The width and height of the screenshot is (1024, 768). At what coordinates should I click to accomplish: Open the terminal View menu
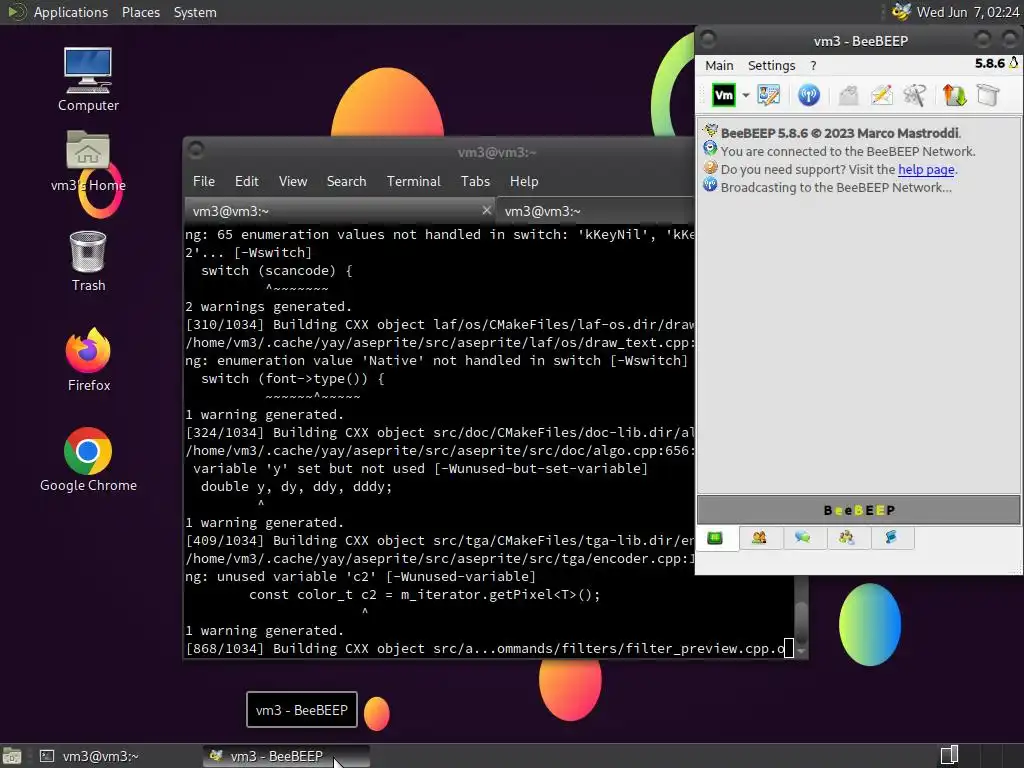point(293,182)
